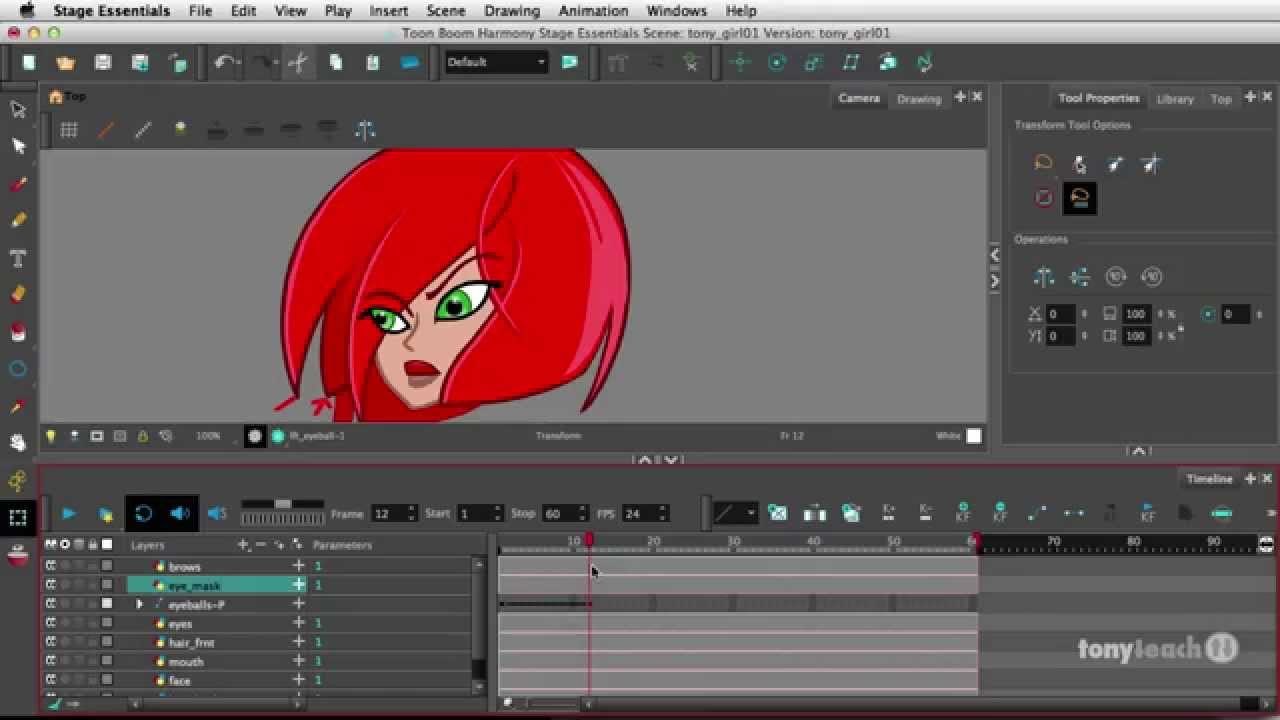Expand parameters of the eye_mask layer

coord(298,585)
